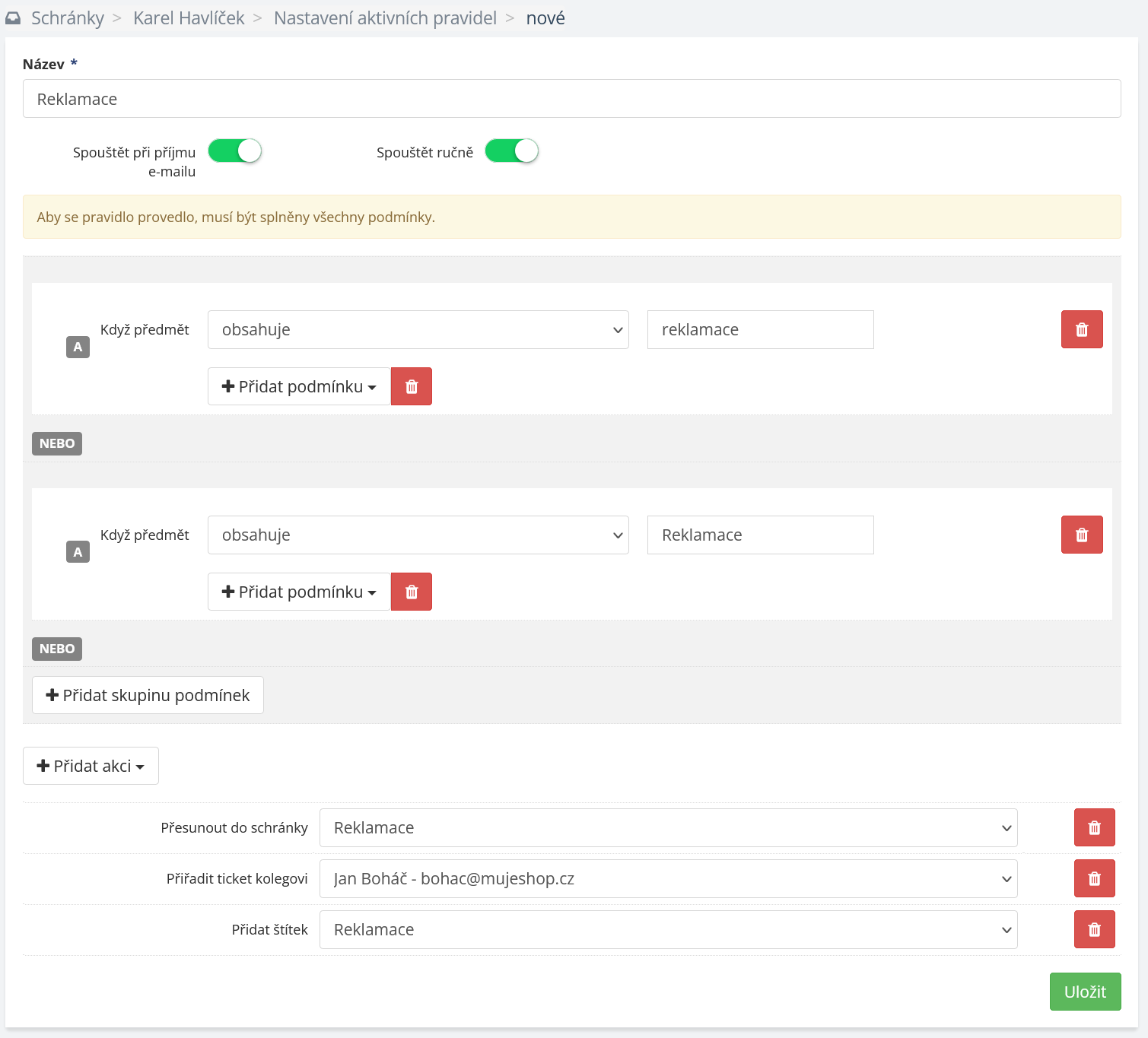Viewport: 1148px width, 1038px height.
Task: Click the Název text field
Action: pos(571,99)
